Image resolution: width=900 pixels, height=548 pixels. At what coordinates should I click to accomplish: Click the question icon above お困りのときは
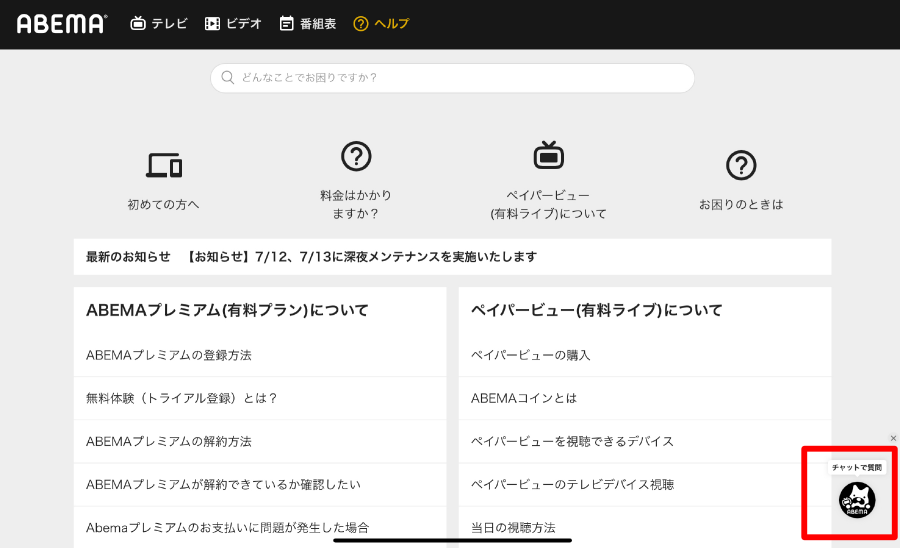tap(741, 165)
